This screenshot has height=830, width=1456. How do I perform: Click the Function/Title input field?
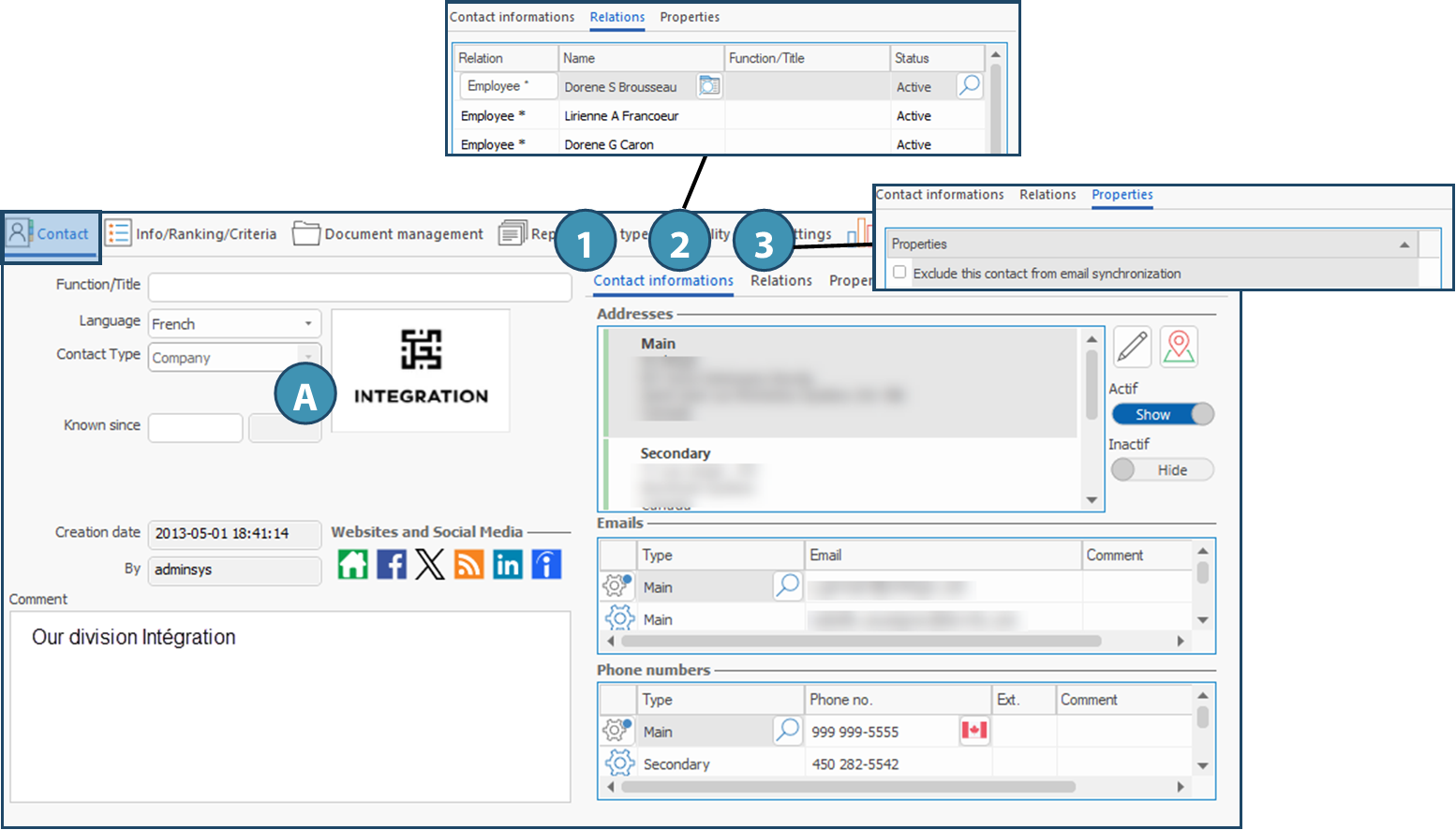pos(360,287)
